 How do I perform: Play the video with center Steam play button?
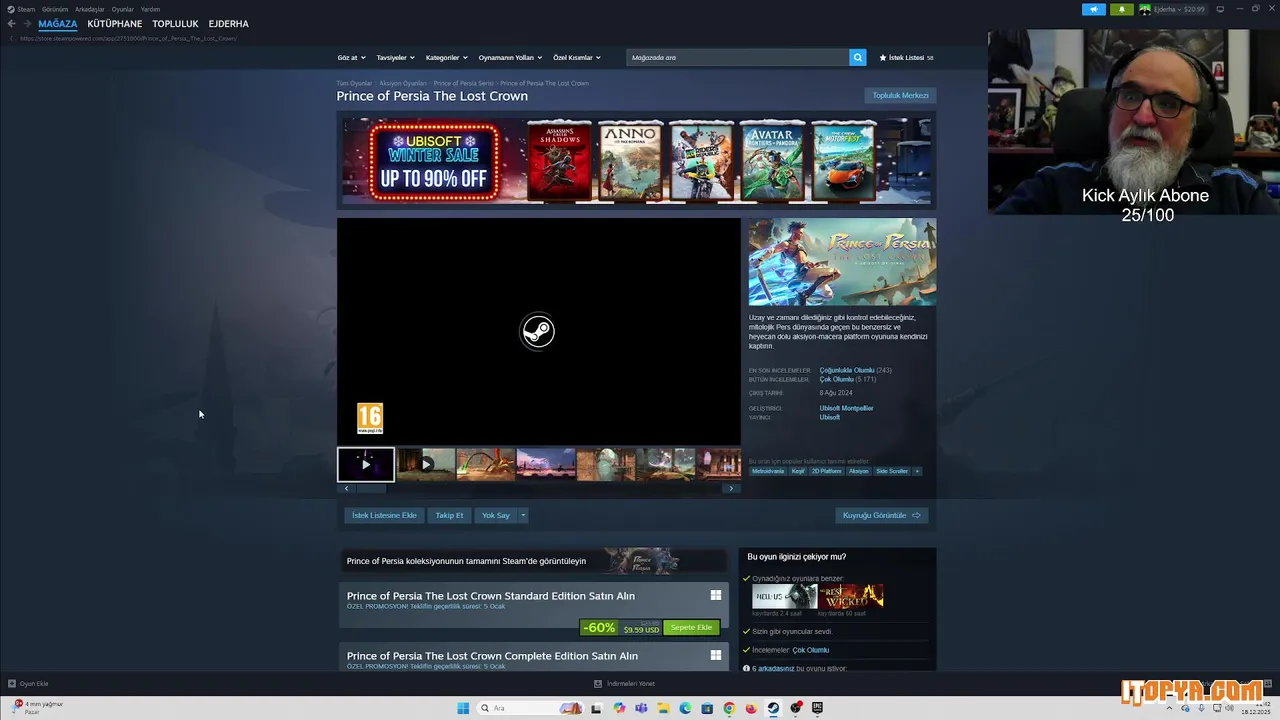[538, 331]
